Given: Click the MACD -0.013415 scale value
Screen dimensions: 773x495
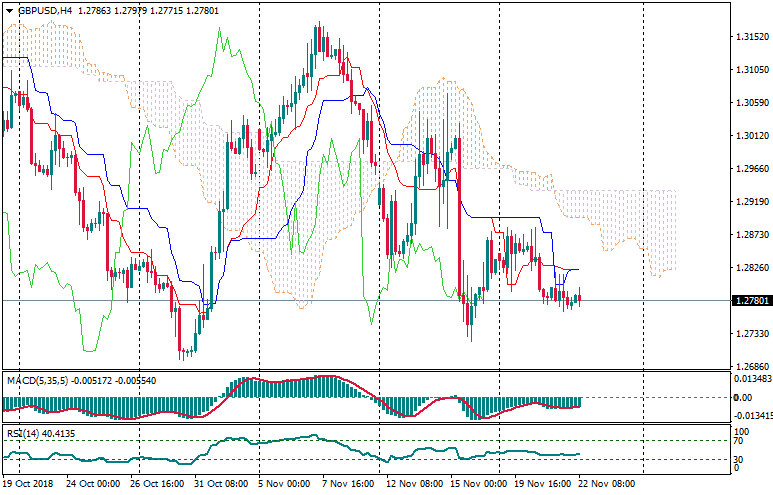Looking at the screenshot, I should (x=750, y=415).
